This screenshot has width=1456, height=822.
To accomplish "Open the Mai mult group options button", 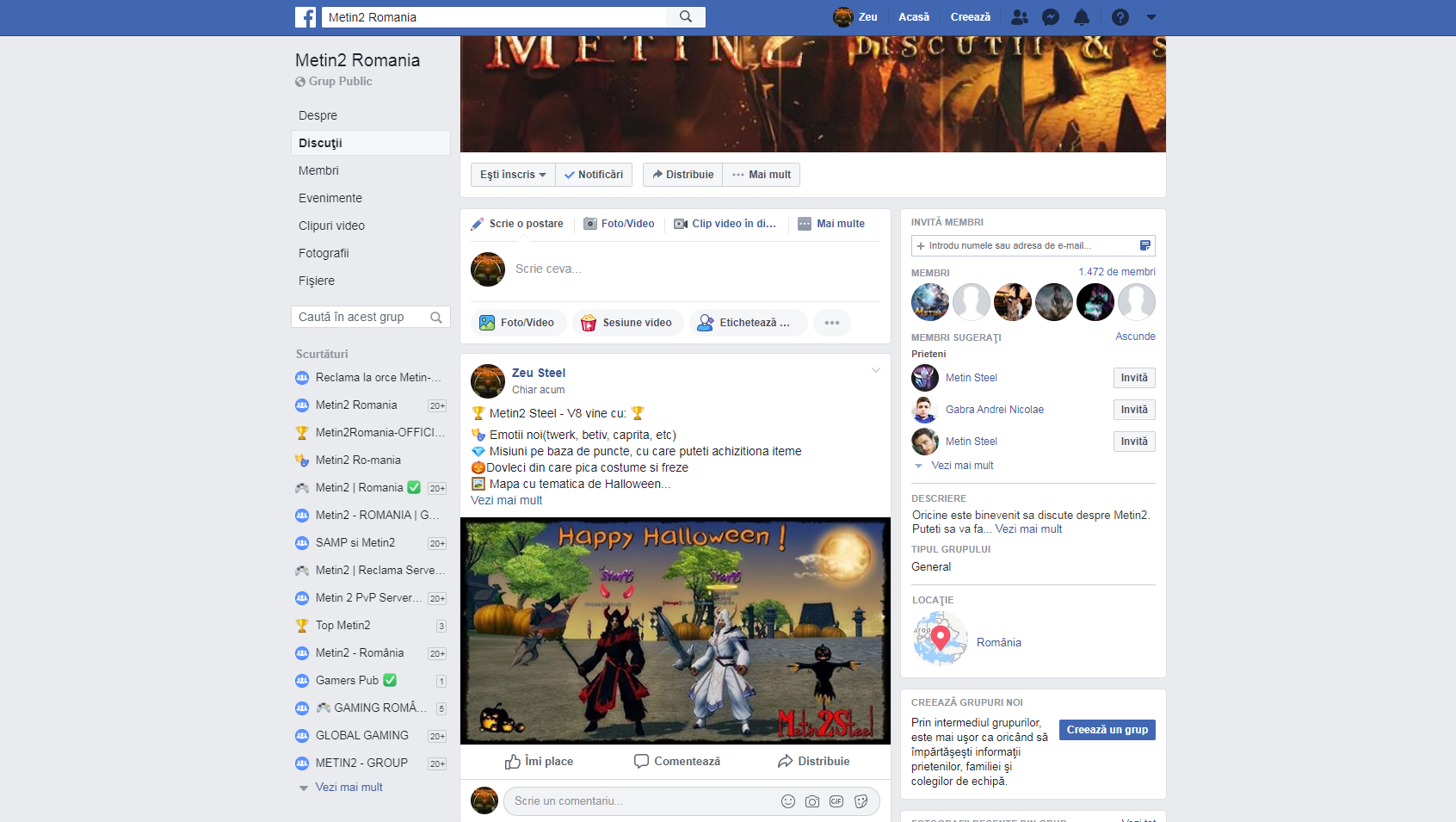I will pos(762,175).
